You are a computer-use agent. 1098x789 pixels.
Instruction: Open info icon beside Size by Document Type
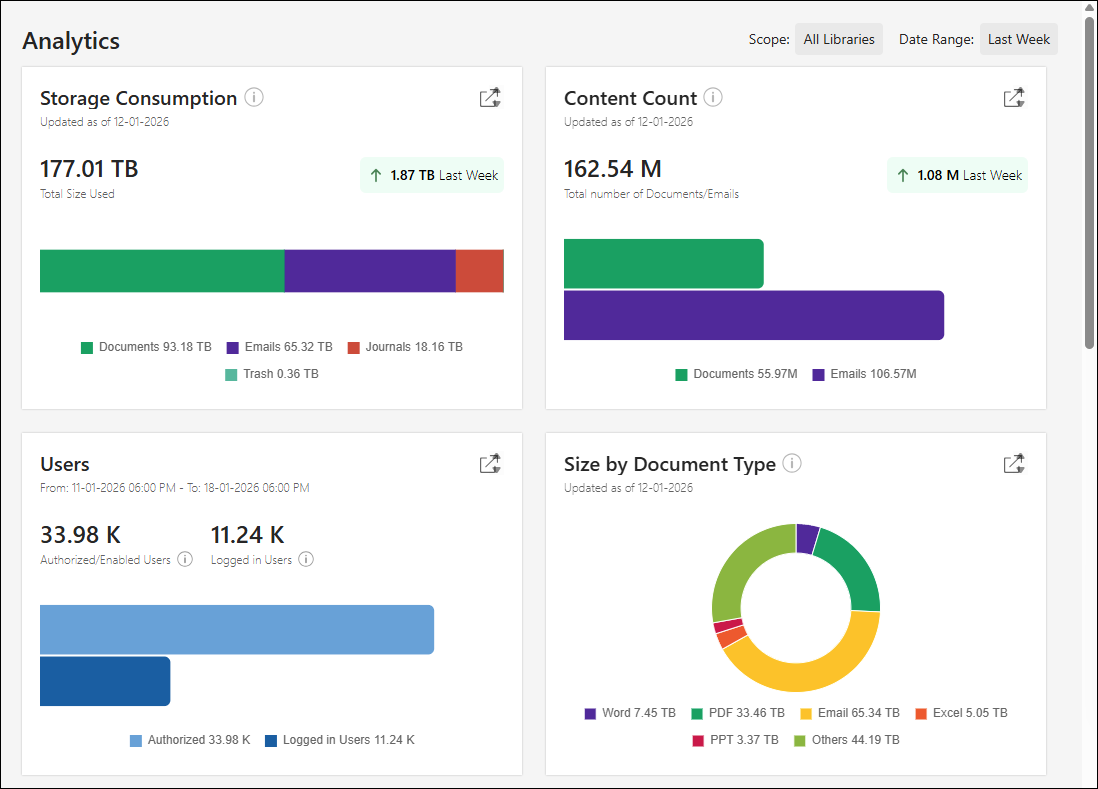[792, 463]
